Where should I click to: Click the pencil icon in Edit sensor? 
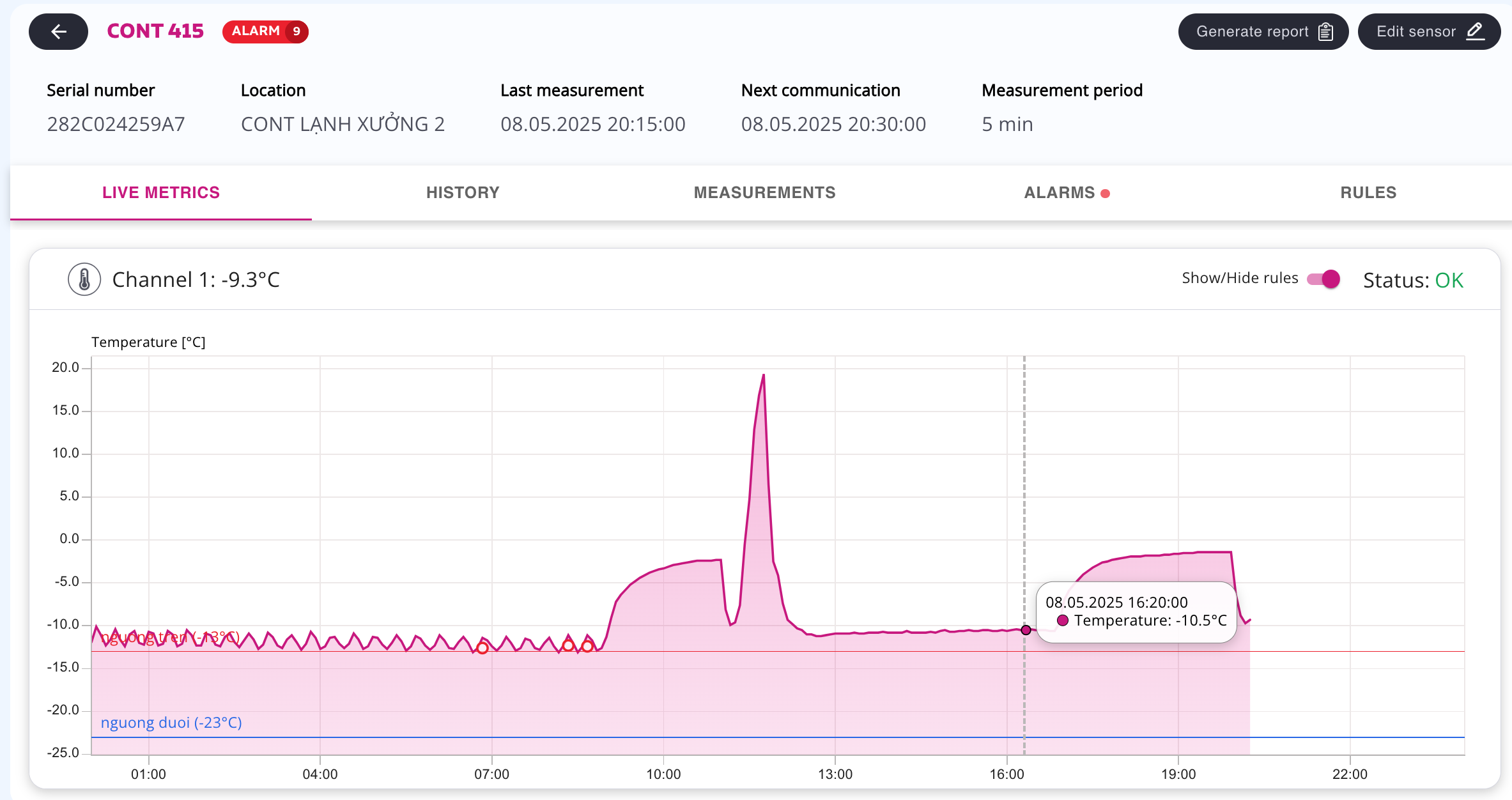(1475, 31)
